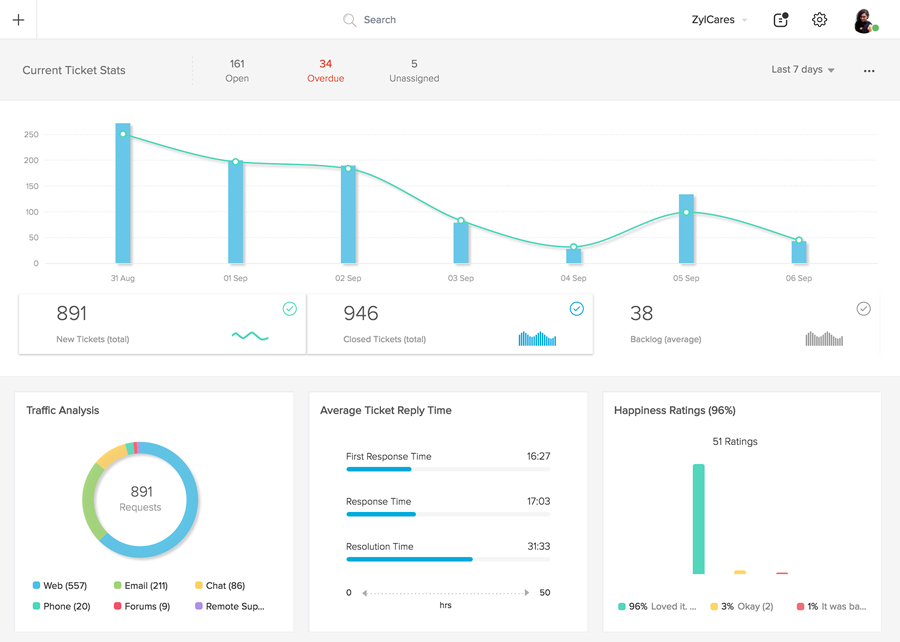900x642 pixels.
Task: Toggle the Backlog average checkmark
Action: [864, 309]
